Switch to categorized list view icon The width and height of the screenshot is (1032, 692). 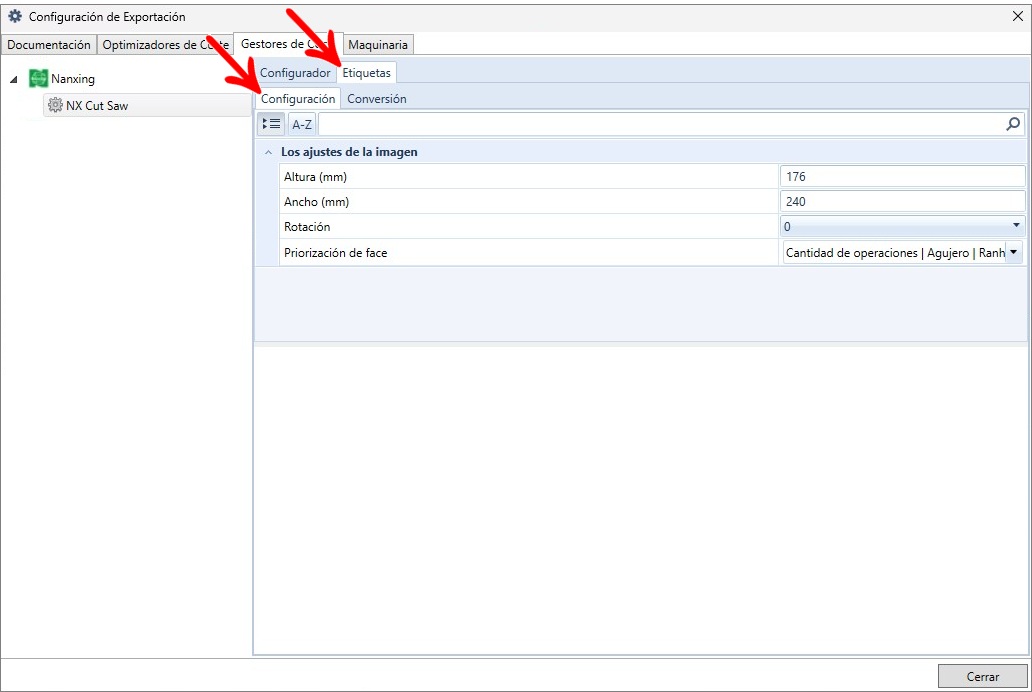coord(271,124)
